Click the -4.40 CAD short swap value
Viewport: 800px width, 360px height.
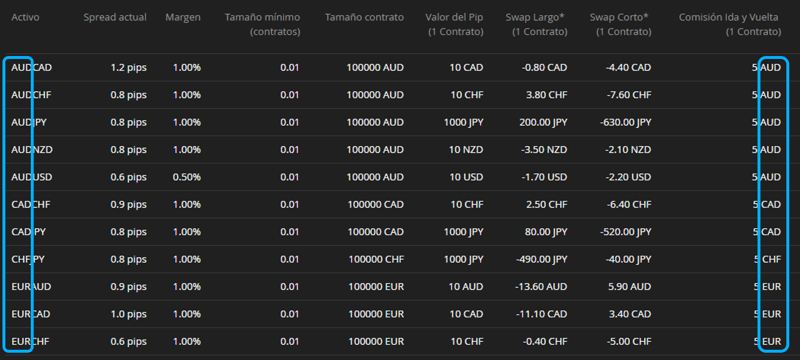(x=629, y=67)
